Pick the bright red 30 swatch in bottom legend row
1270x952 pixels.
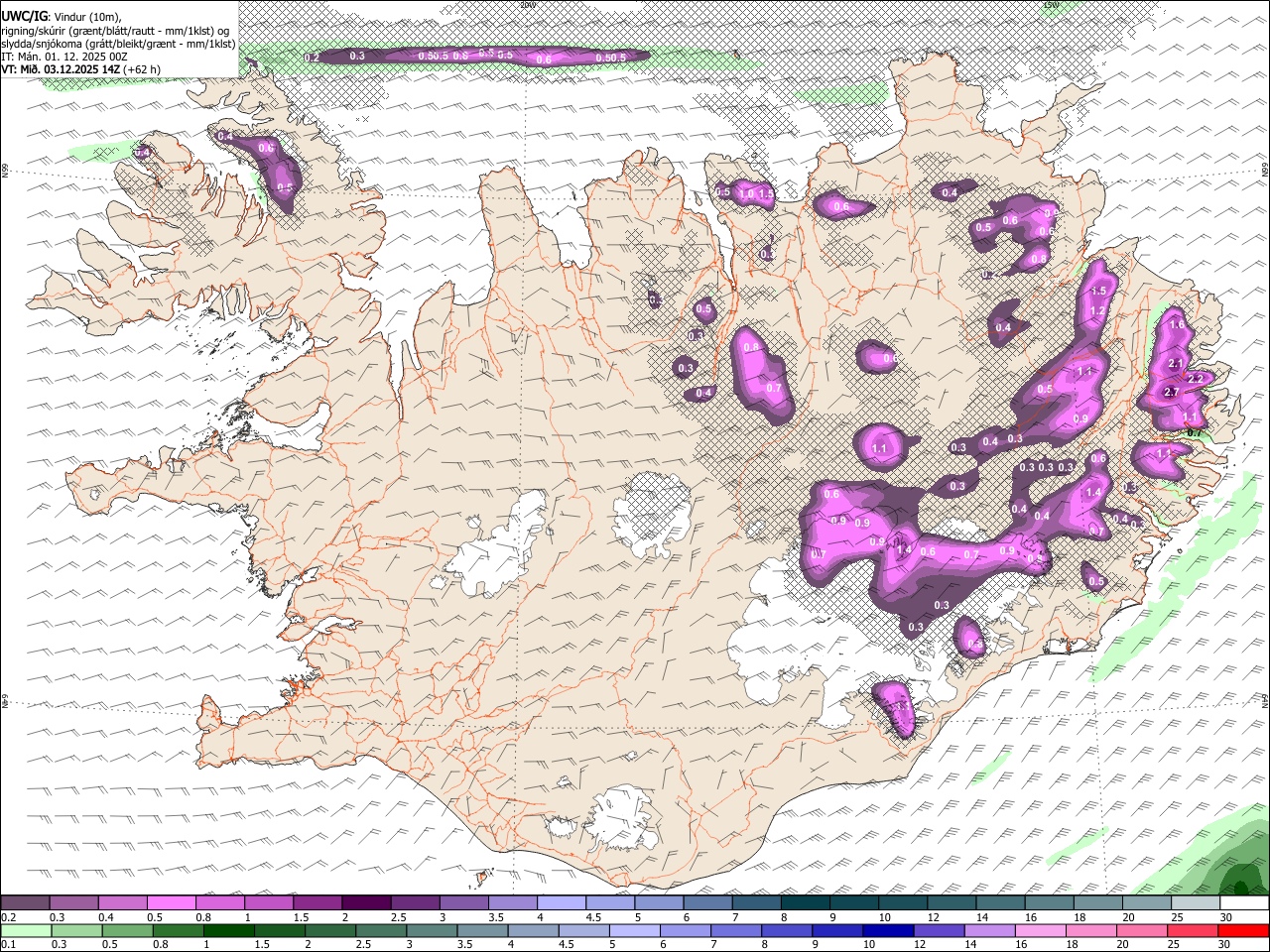point(1243,931)
